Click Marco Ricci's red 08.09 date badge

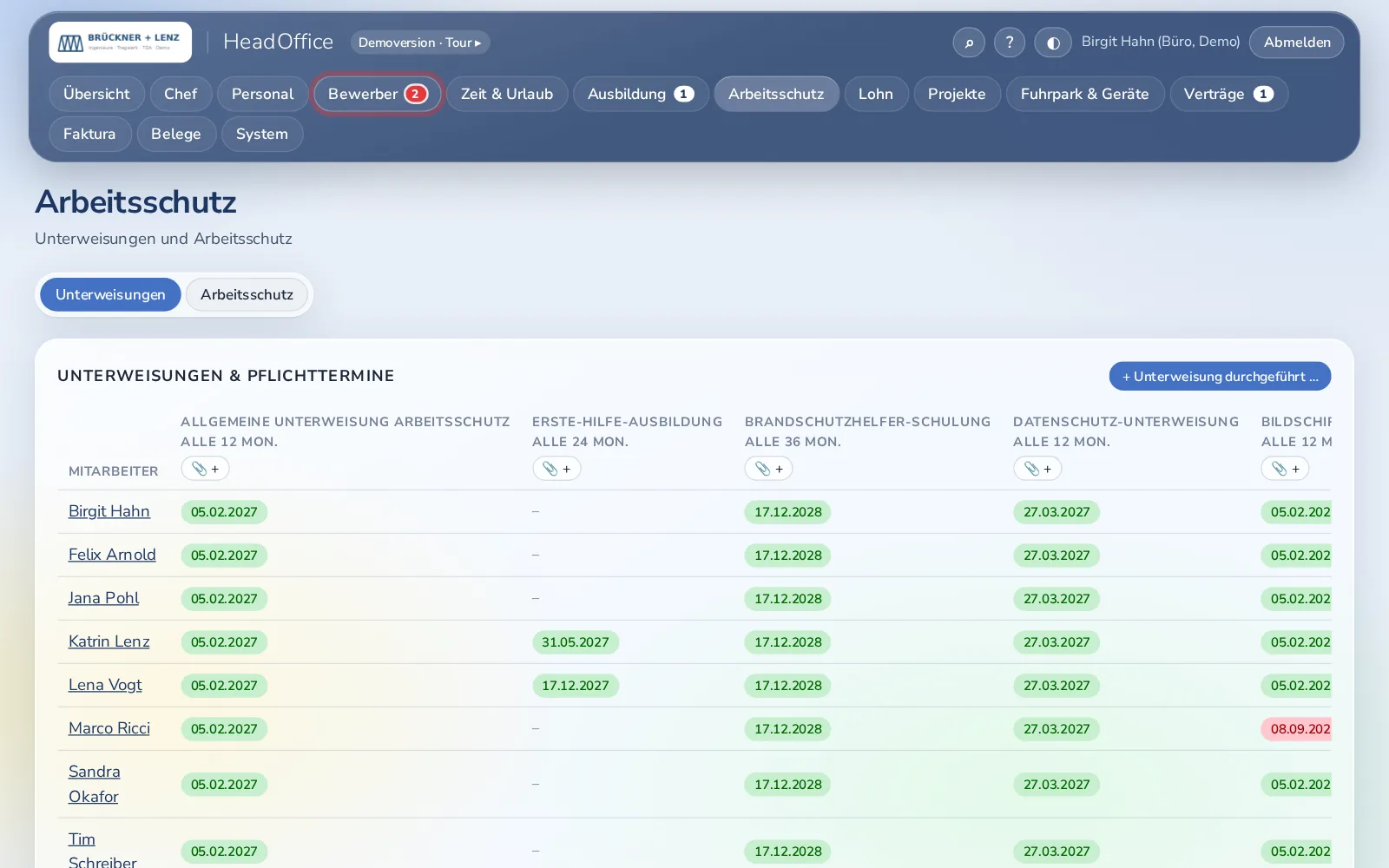coord(1297,729)
